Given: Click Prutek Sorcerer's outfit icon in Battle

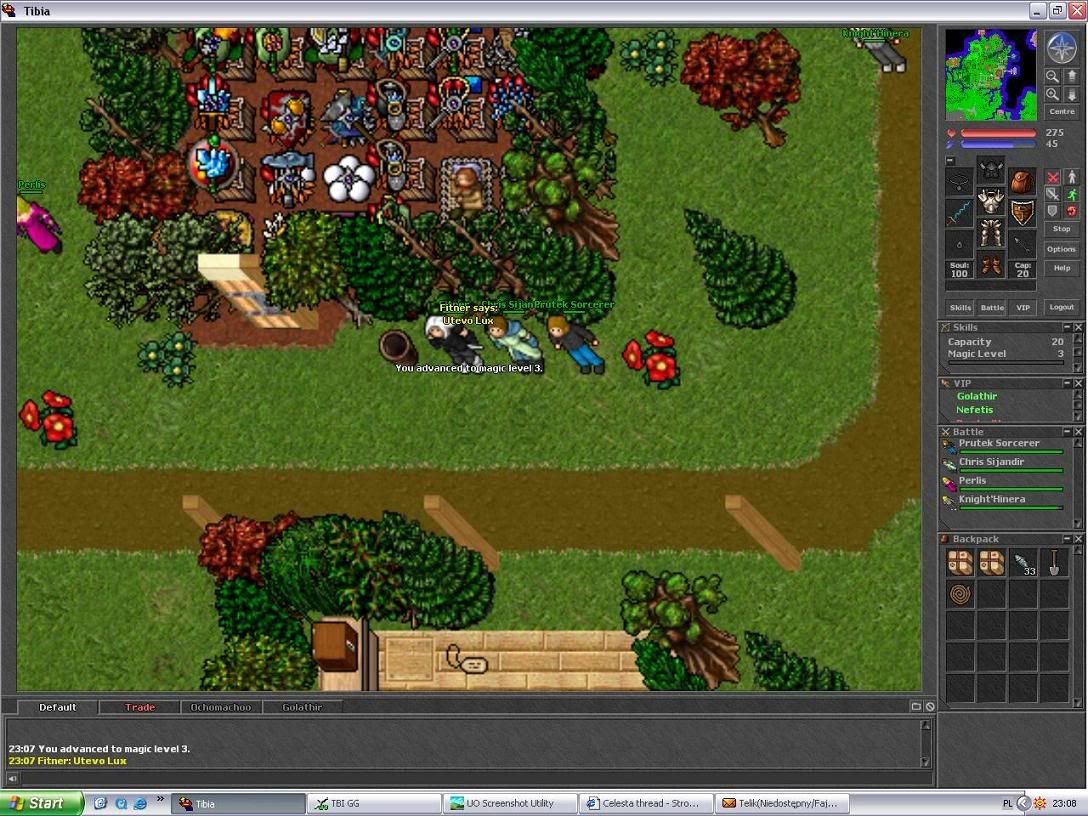Looking at the screenshot, I should point(949,448).
